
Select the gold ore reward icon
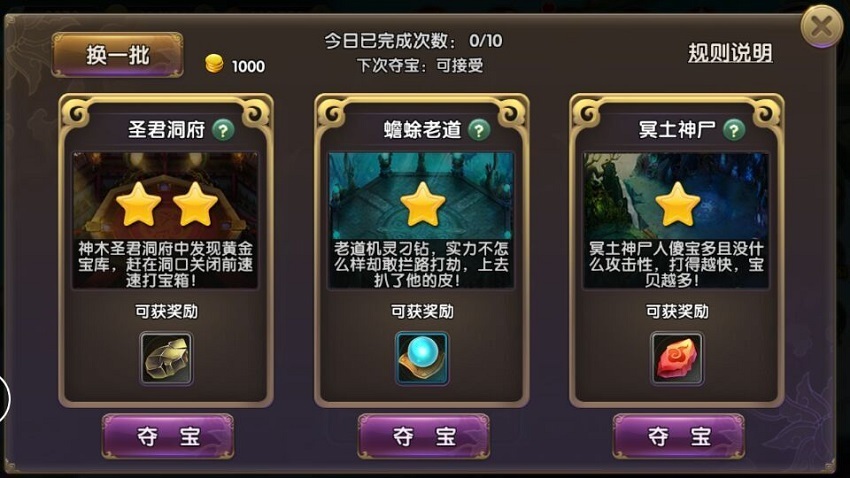pyautogui.click(x=166, y=359)
